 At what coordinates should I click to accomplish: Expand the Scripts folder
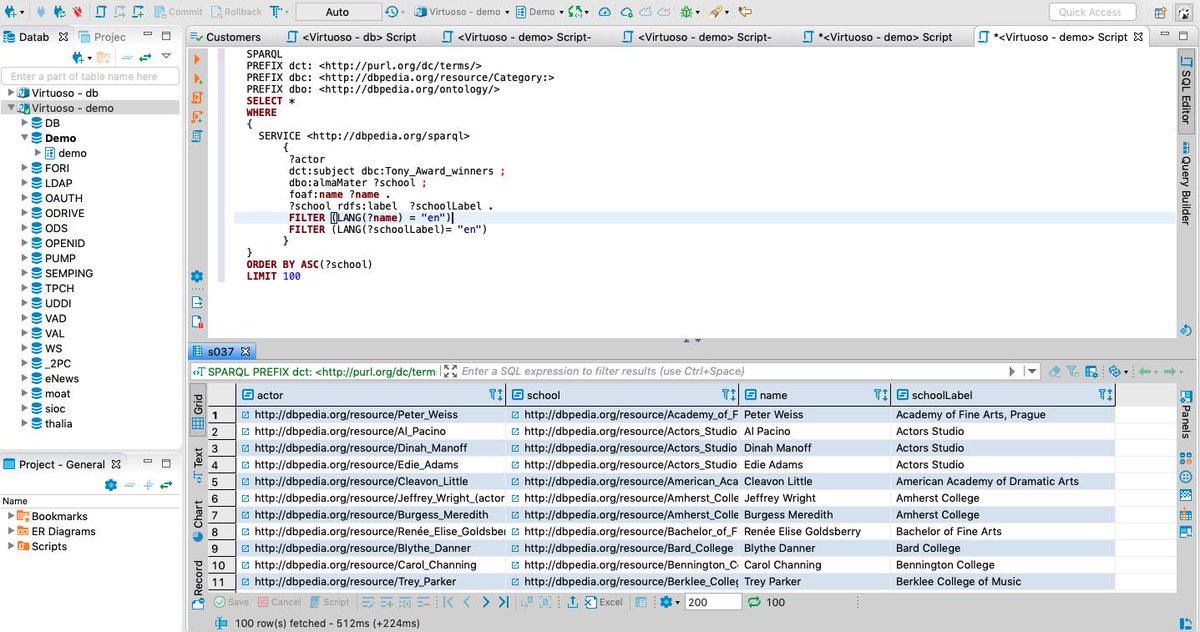click(10, 546)
